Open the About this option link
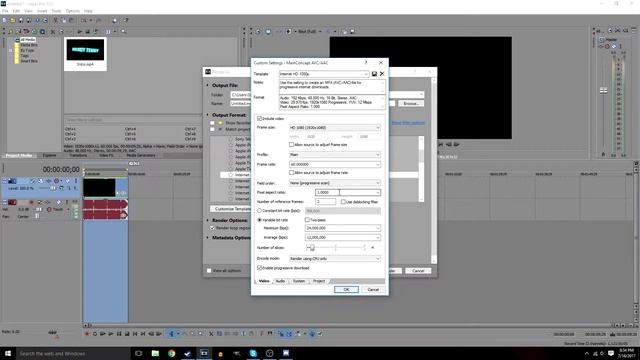This screenshot has width=640, height=360. point(408,123)
